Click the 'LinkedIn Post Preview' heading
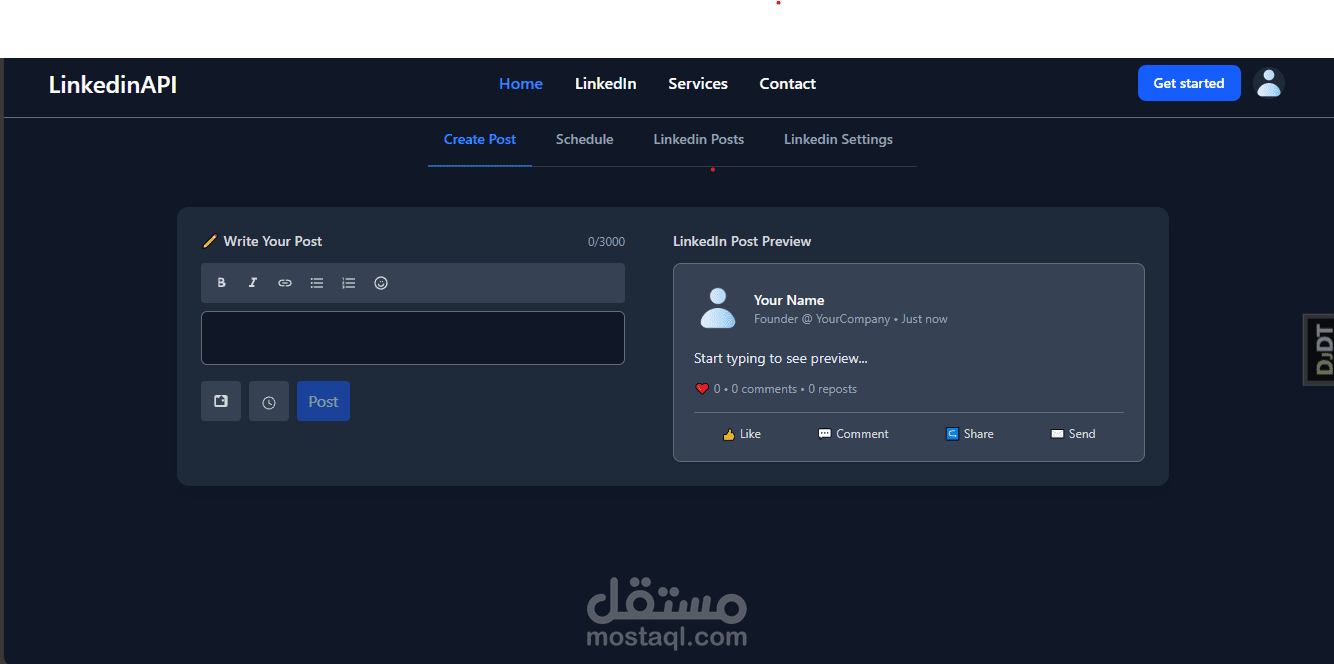 (742, 241)
